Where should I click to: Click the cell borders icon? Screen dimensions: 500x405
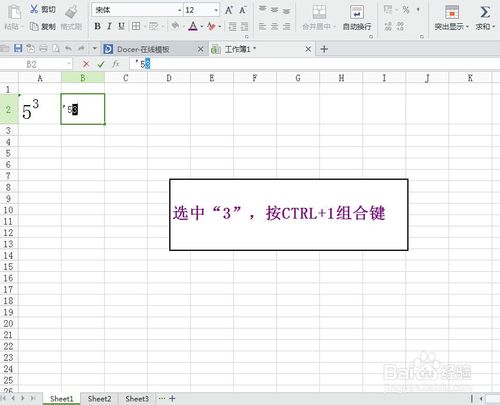tap(136, 26)
